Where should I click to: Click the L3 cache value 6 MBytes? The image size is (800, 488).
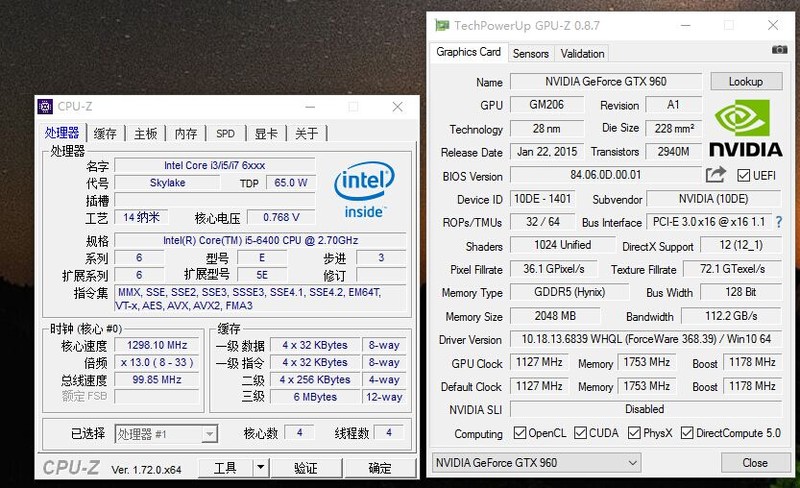(315, 397)
